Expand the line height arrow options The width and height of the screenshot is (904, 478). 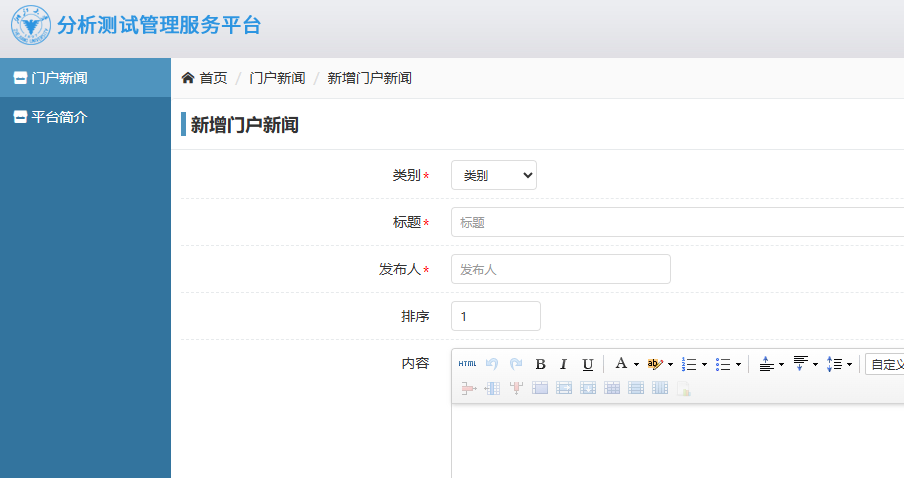point(849,364)
